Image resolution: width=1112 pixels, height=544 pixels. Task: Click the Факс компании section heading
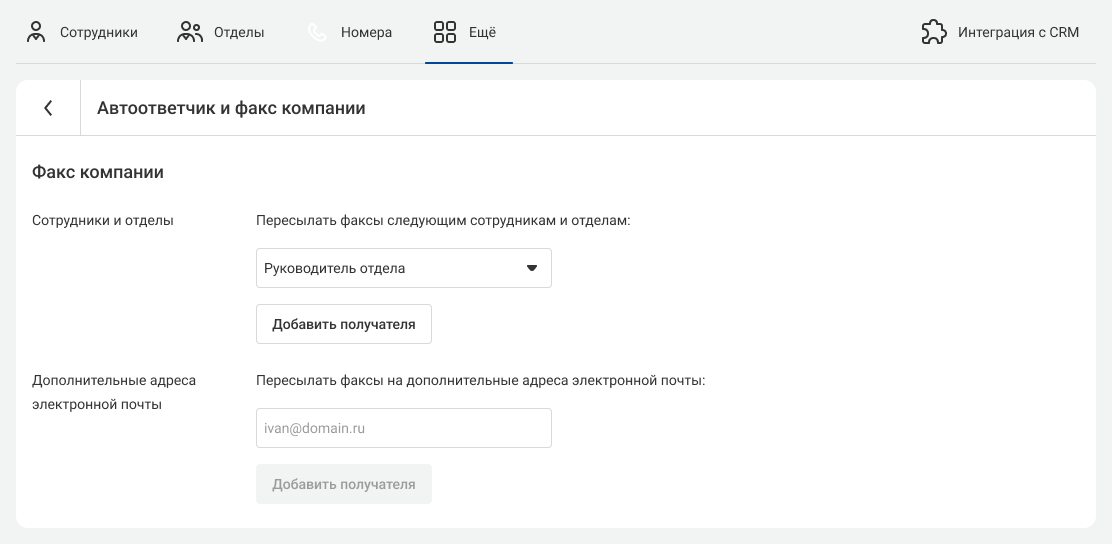click(x=98, y=172)
